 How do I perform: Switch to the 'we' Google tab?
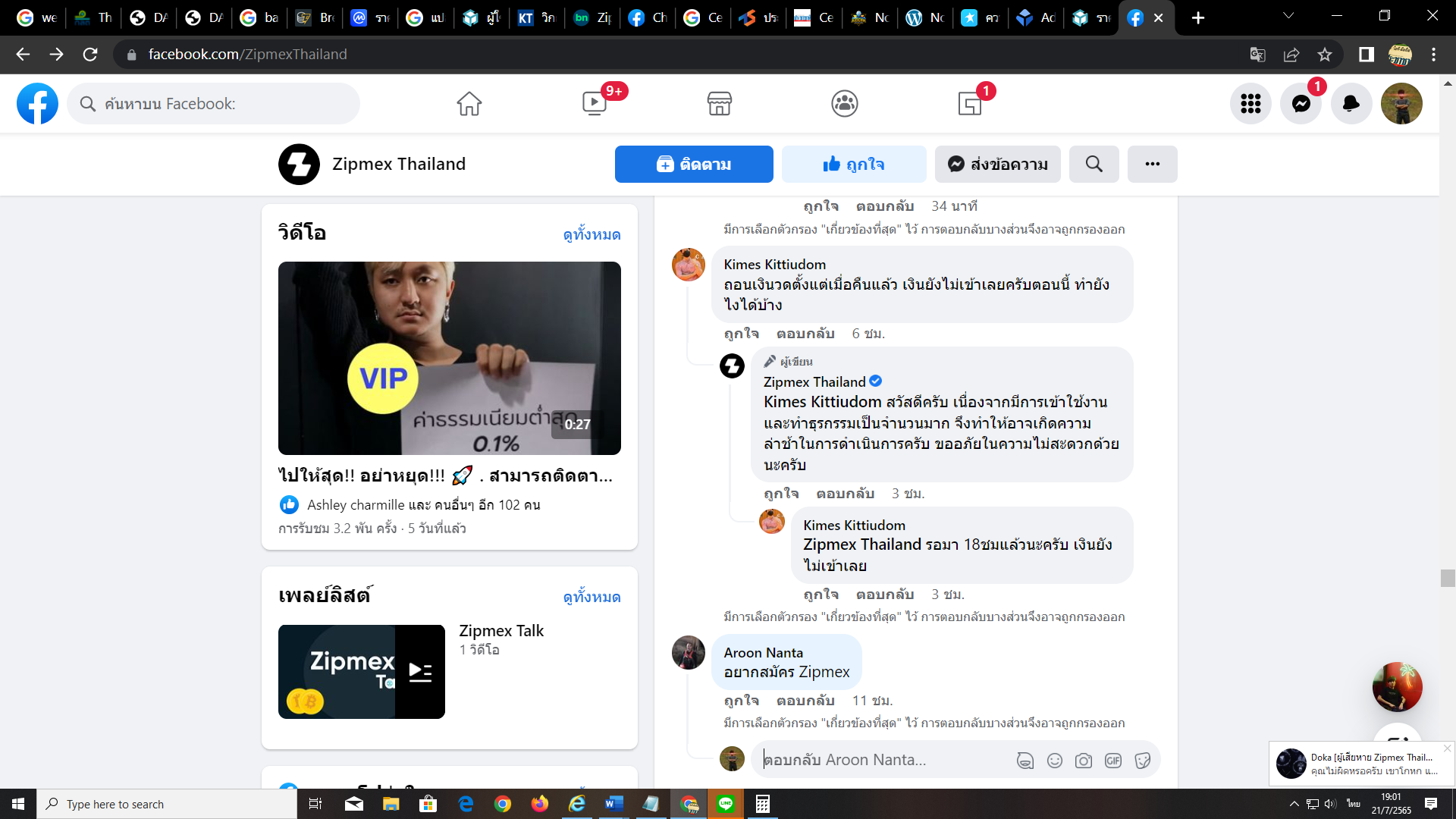pyautogui.click(x=37, y=17)
